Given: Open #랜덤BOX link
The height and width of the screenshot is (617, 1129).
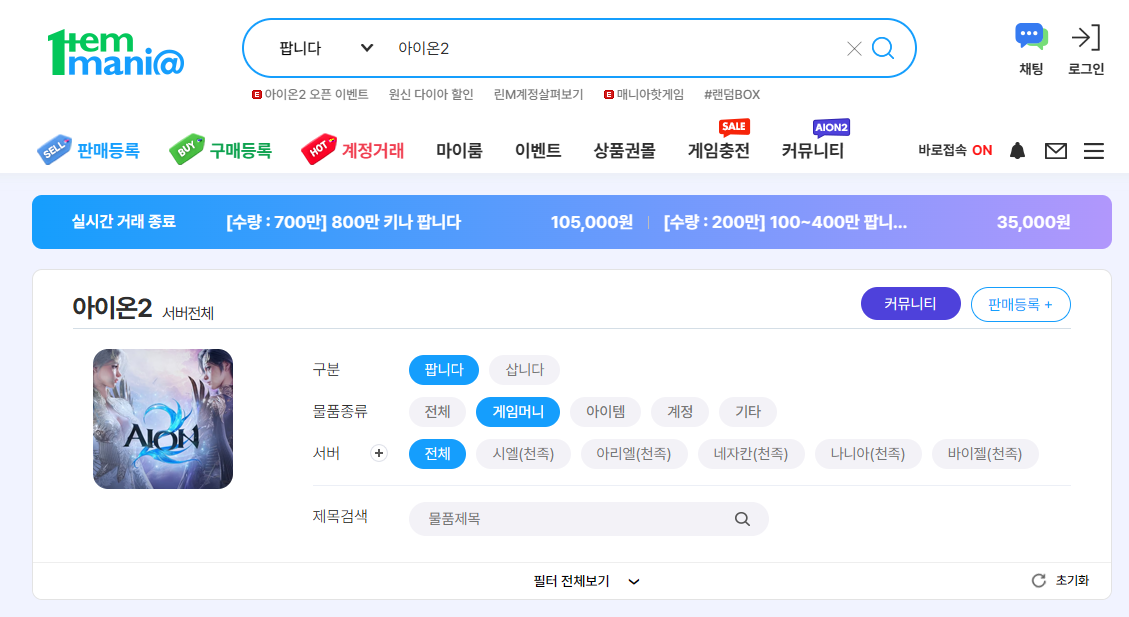Looking at the screenshot, I should point(732,94).
